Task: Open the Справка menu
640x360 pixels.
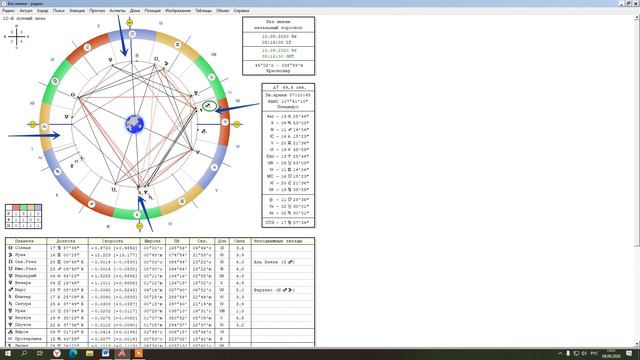Action: (241, 11)
